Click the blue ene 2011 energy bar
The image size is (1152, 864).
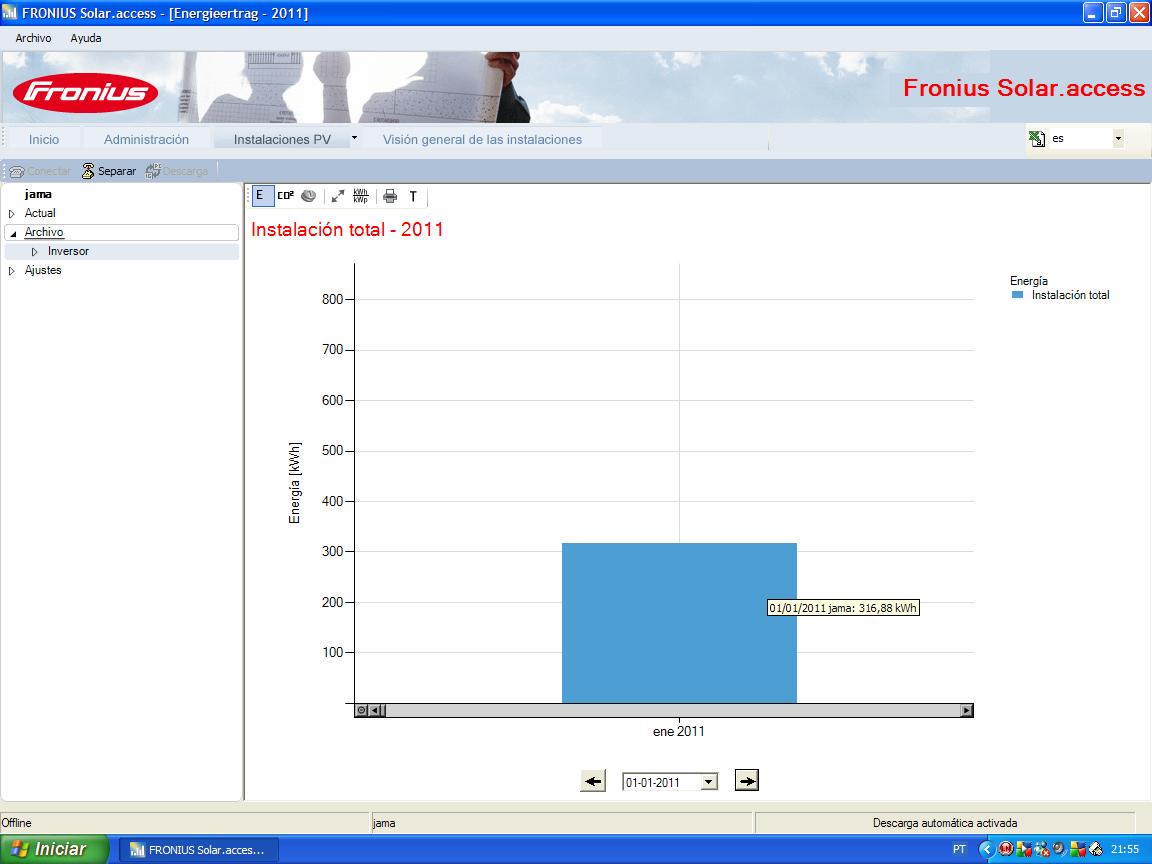(x=679, y=622)
